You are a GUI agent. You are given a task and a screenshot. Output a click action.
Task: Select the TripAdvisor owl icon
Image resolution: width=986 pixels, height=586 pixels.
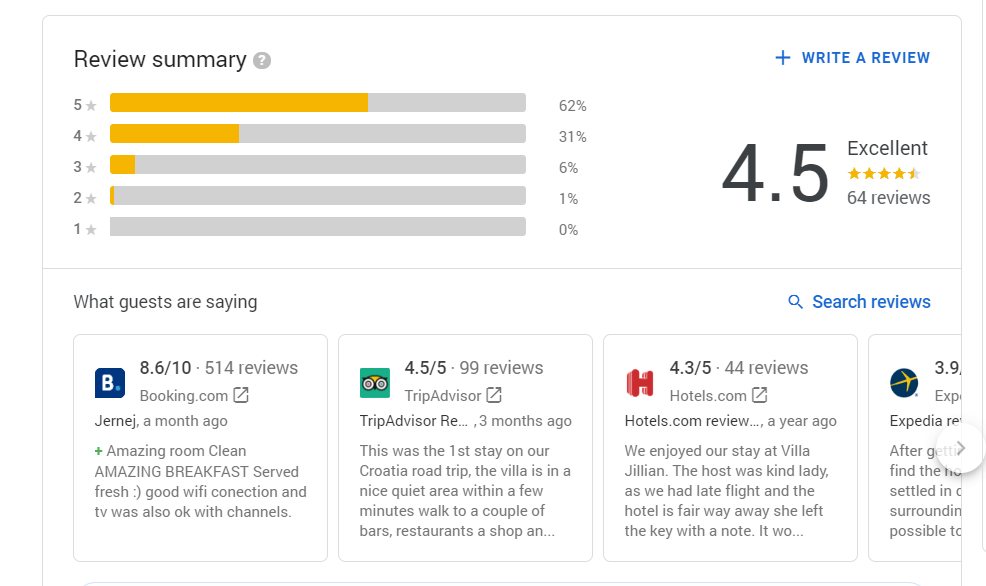375,383
